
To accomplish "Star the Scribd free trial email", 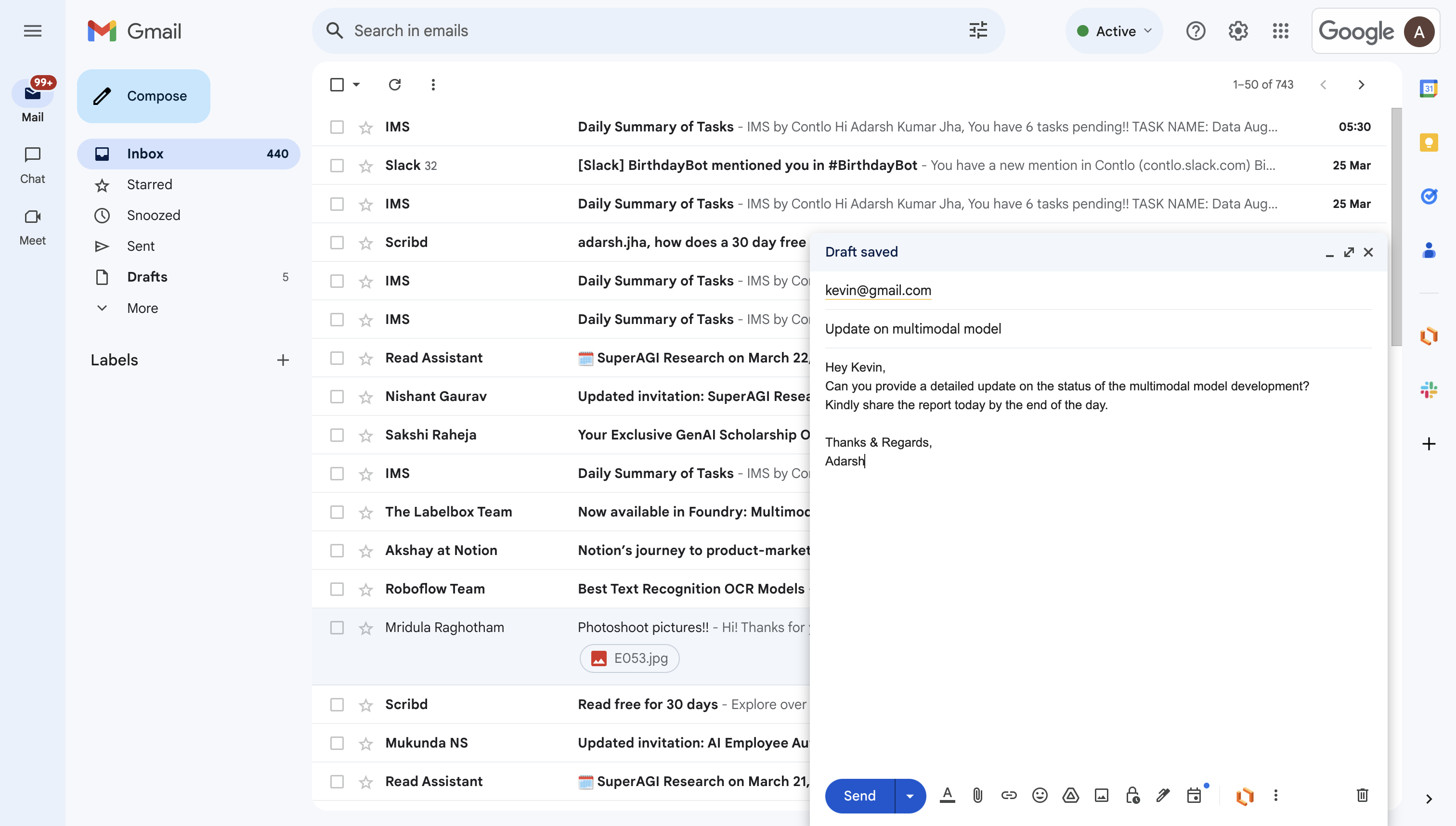I will pyautogui.click(x=365, y=243).
